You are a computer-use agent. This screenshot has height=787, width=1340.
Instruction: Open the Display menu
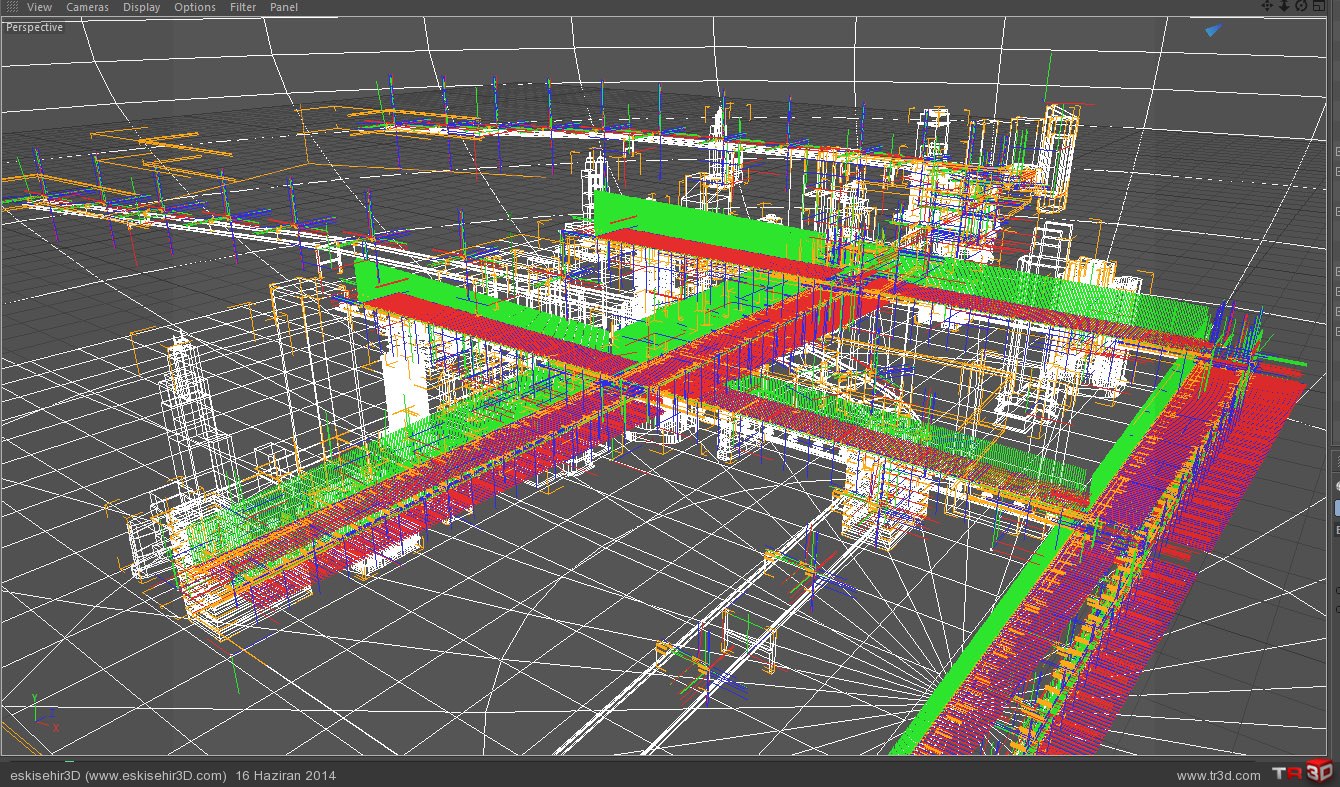(142, 7)
